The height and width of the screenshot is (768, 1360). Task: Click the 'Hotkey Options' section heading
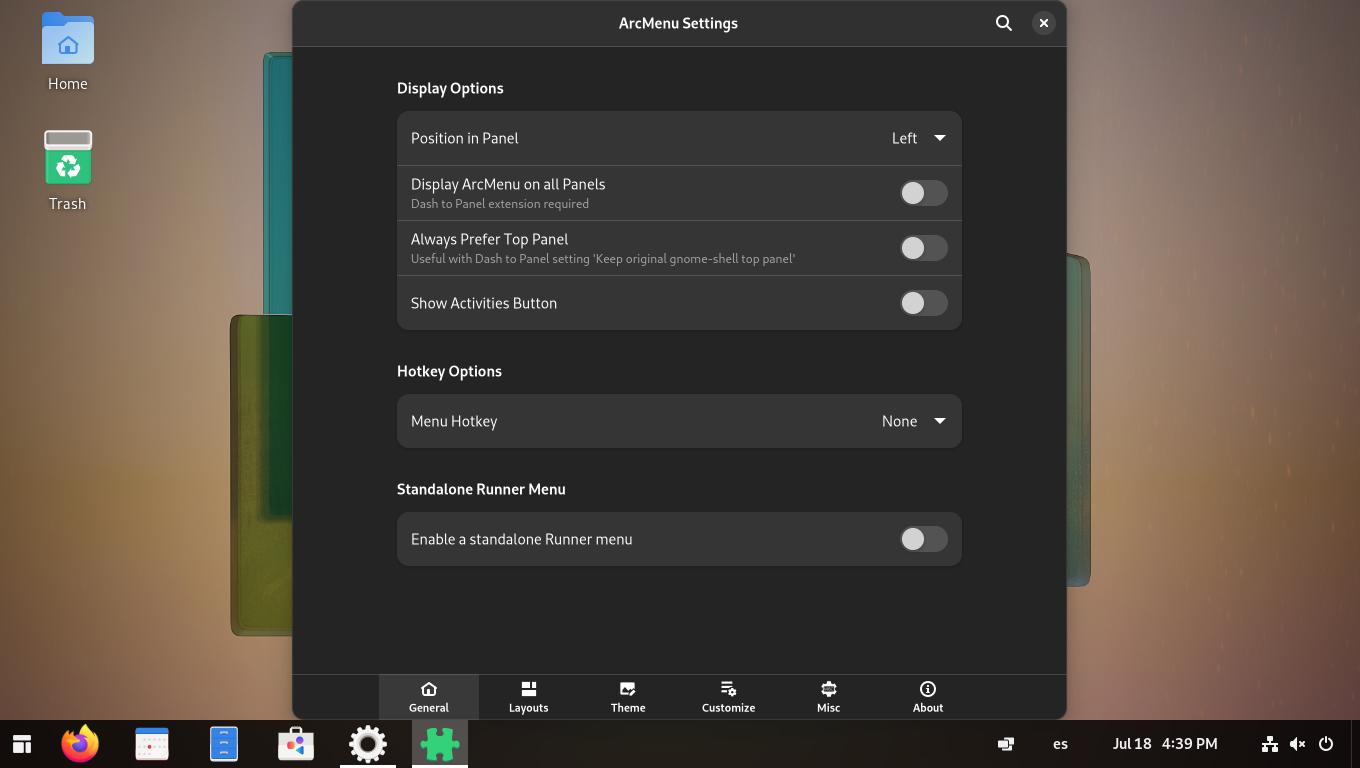click(x=449, y=371)
